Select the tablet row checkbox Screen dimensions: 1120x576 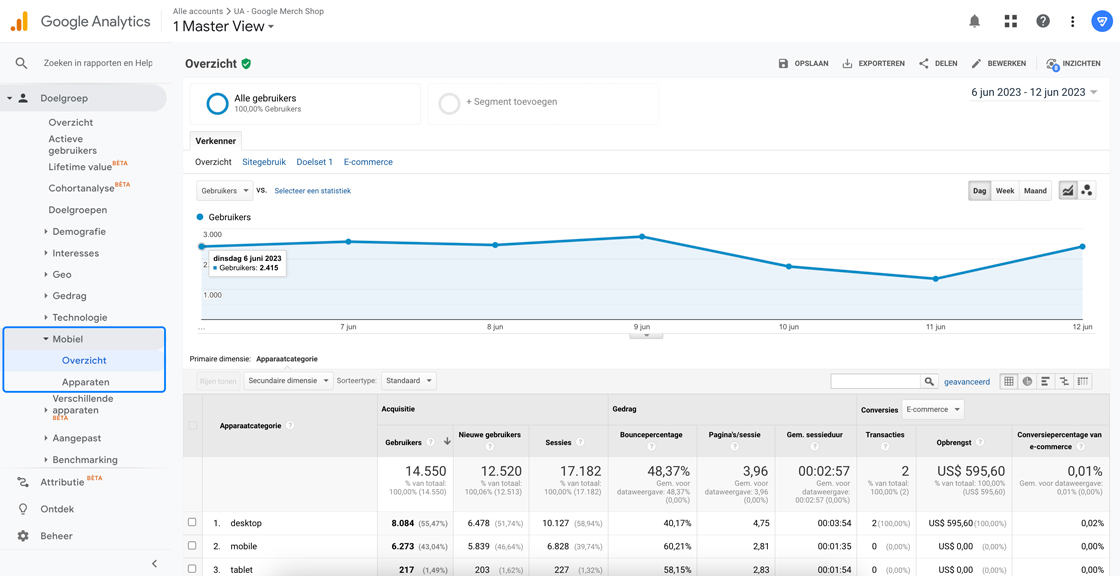click(192, 569)
